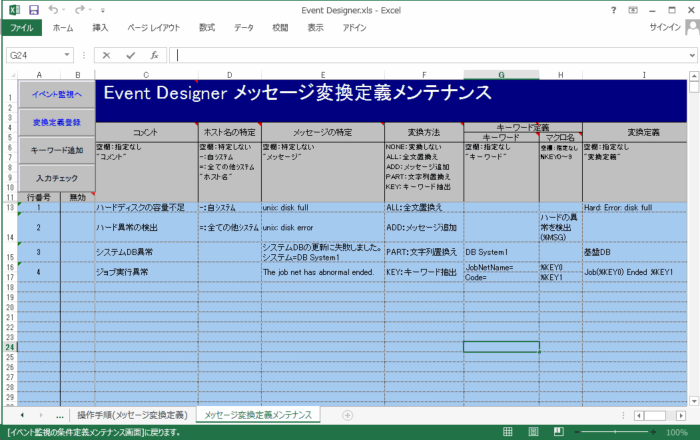Click cell with Hard: Error: disk full
This screenshot has width=700, height=440.
pos(634,208)
